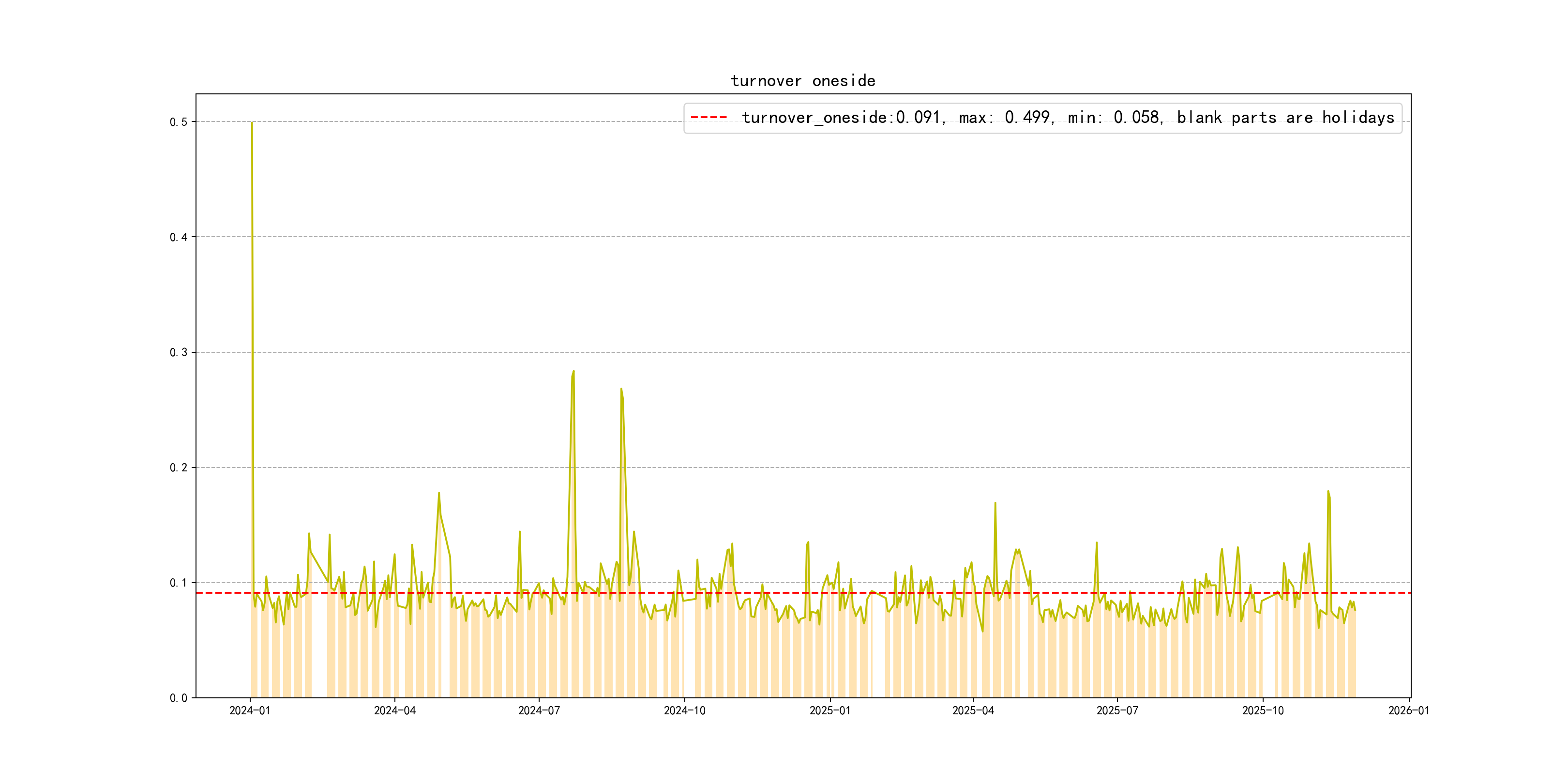1568x784 pixels.
Task: Click the peak of the 0.499 spike at 2024-01
Action: pos(252,123)
